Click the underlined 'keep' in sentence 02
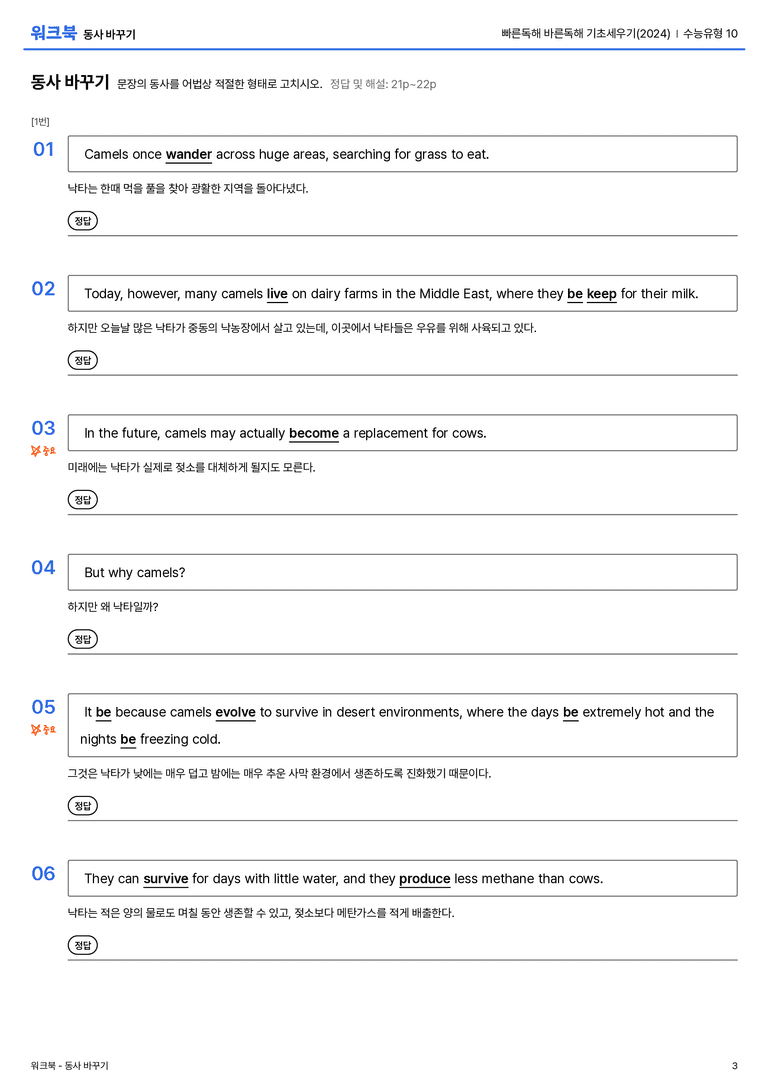The width and height of the screenshot is (768, 1087). pos(602,294)
